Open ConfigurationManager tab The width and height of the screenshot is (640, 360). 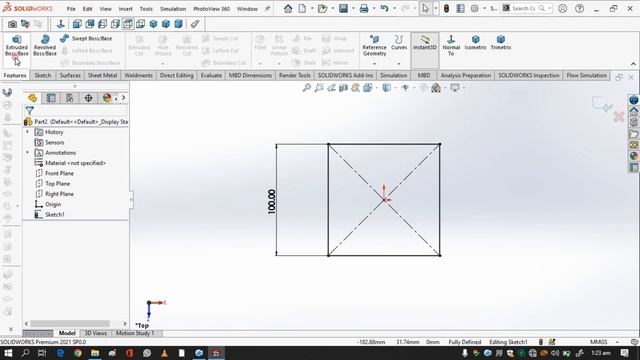pos(70,98)
